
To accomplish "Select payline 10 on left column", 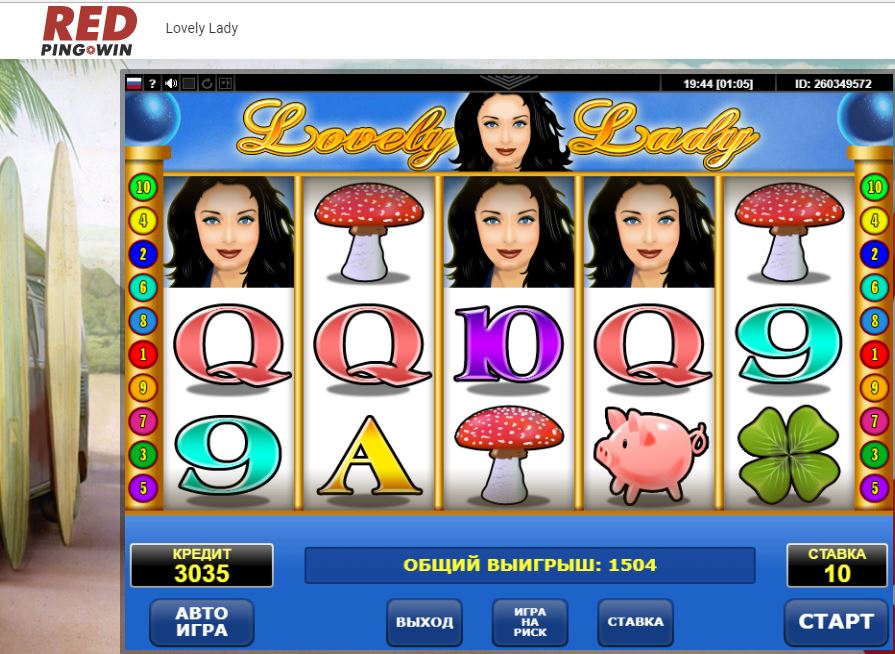I will pyautogui.click(x=143, y=187).
